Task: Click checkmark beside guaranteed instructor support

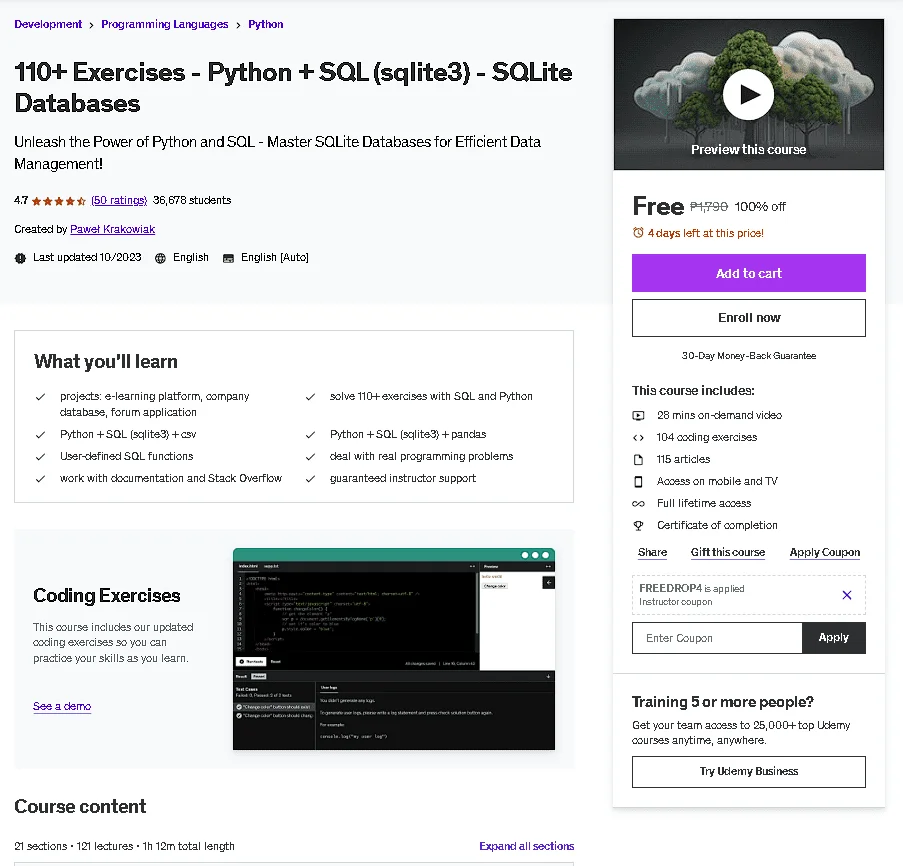Action: point(310,478)
